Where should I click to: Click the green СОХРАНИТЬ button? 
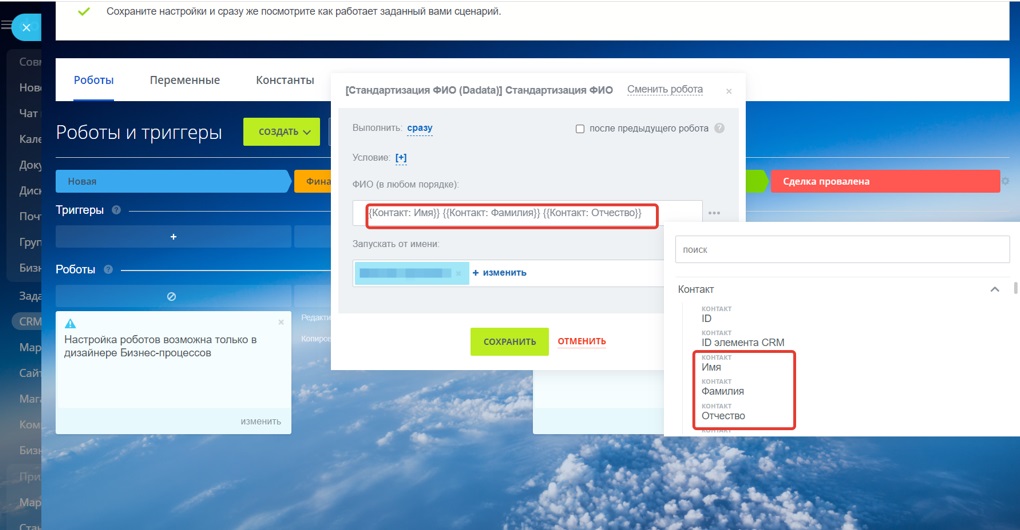509,341
